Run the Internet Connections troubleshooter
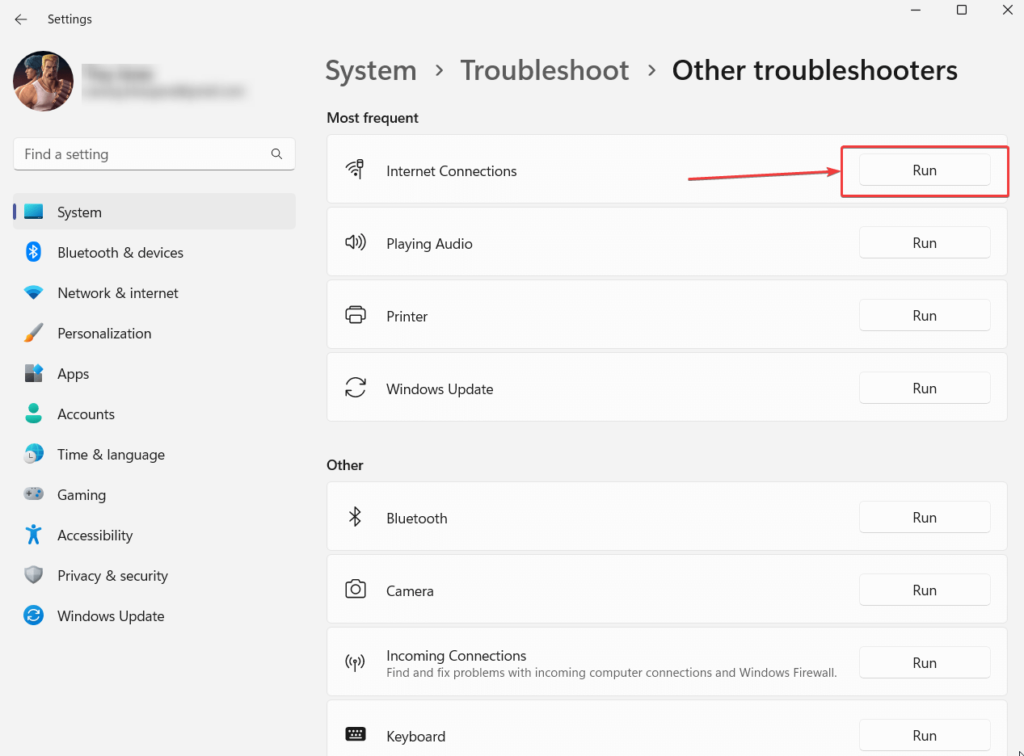Screen dimensions: 1024x756 coord(924,170)
